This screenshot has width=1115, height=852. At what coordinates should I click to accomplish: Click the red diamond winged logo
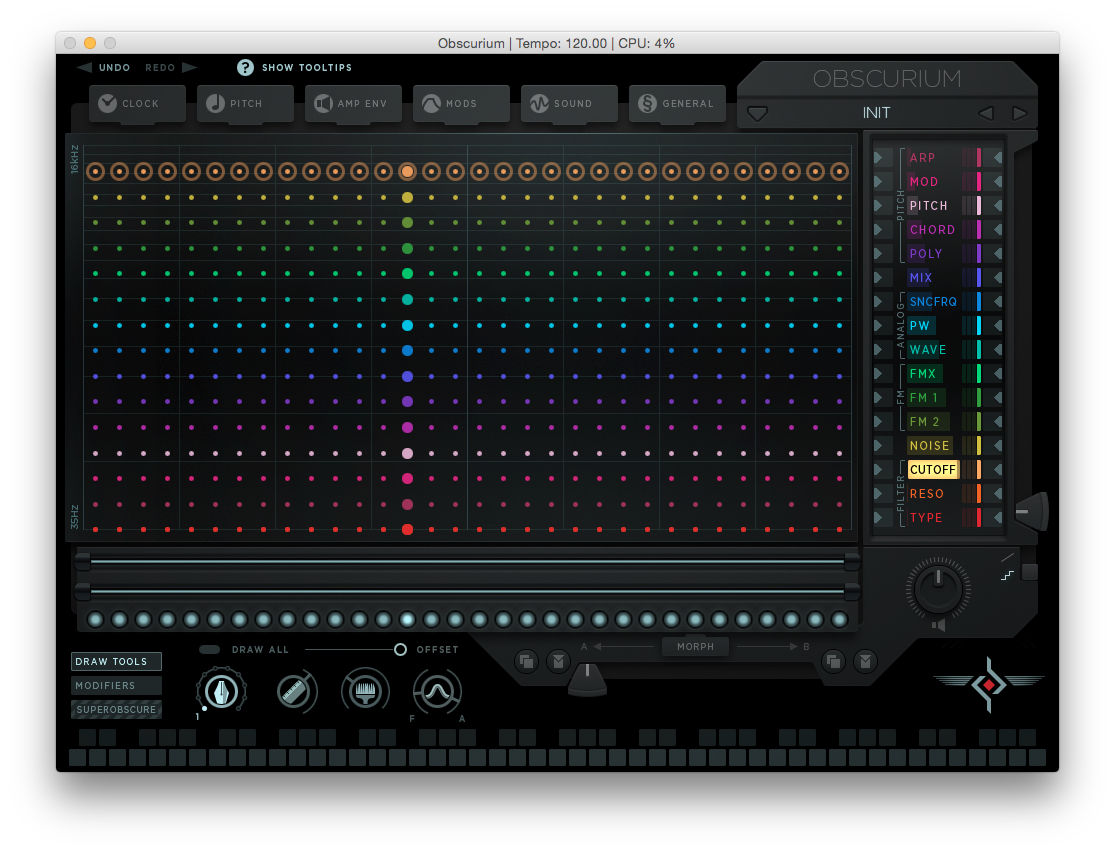click(x=988, y=684)
